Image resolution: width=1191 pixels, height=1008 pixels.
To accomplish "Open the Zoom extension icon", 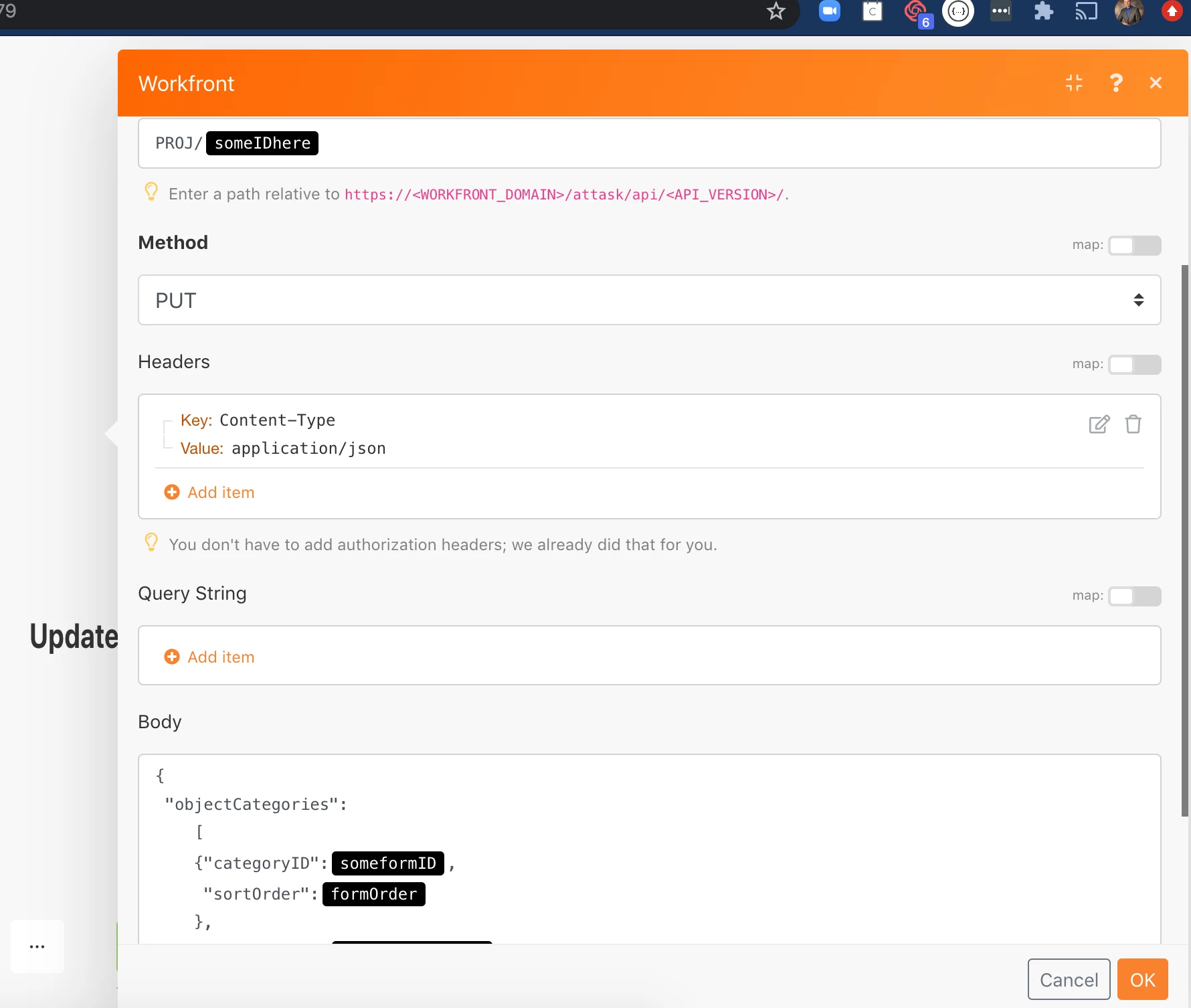I will coord(830,11).
